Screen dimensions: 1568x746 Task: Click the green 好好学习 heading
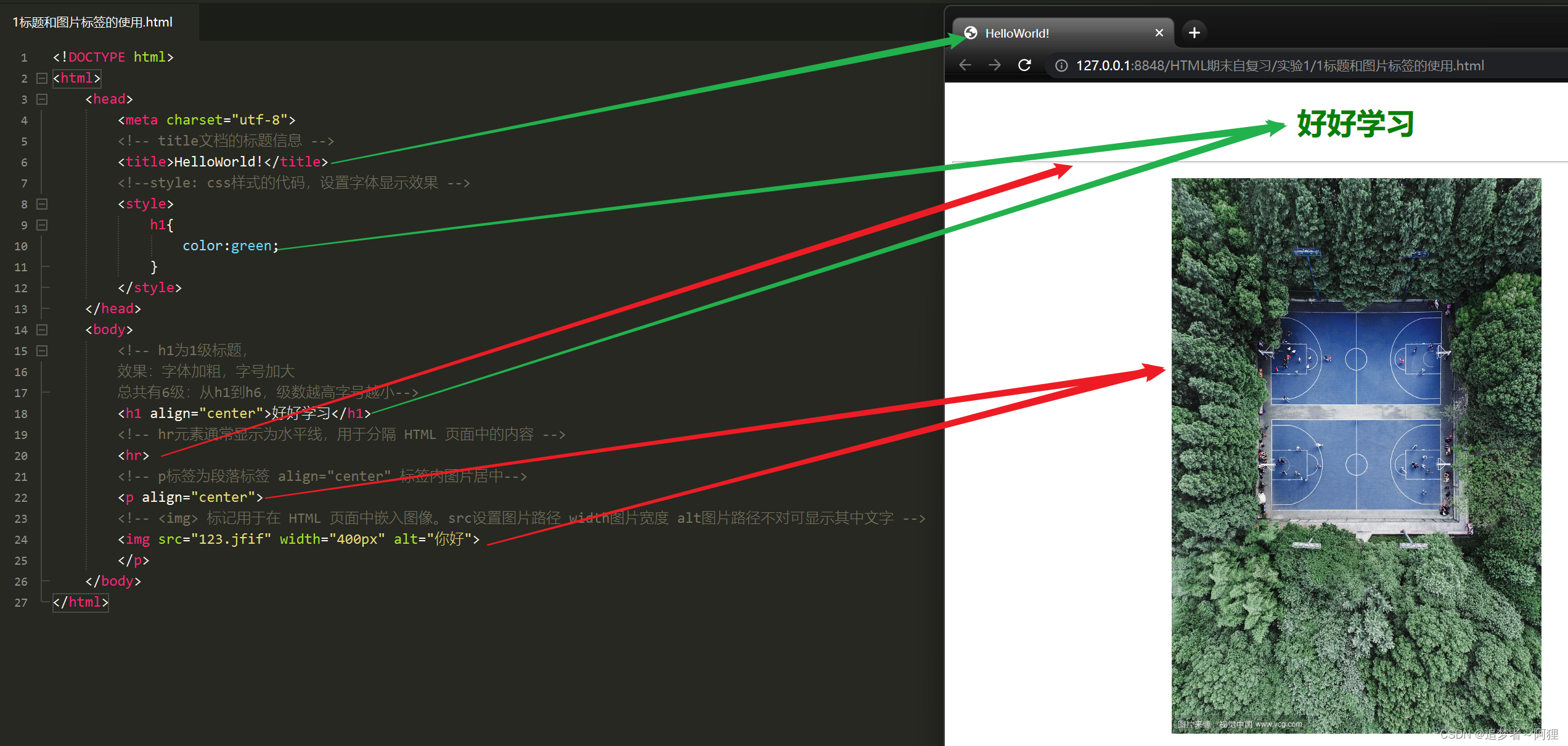[x=1355, y=125]
